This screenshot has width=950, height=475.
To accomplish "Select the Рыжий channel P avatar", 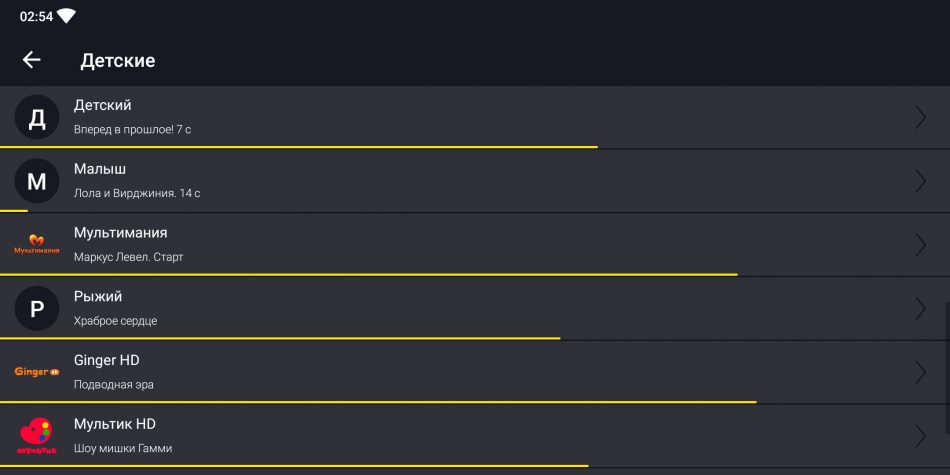I will coord(37,308).
